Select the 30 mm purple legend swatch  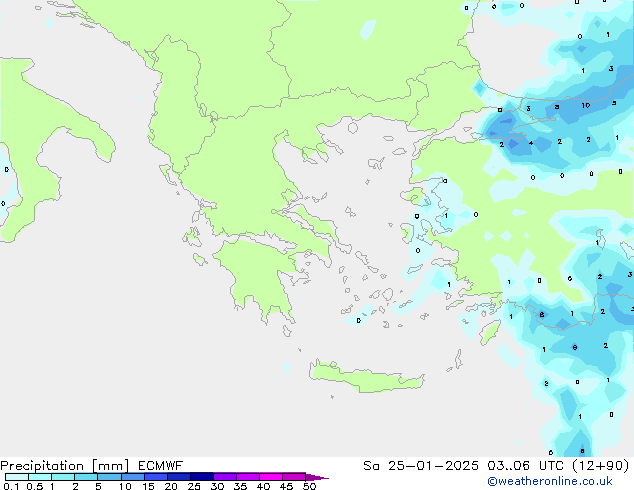225,477
